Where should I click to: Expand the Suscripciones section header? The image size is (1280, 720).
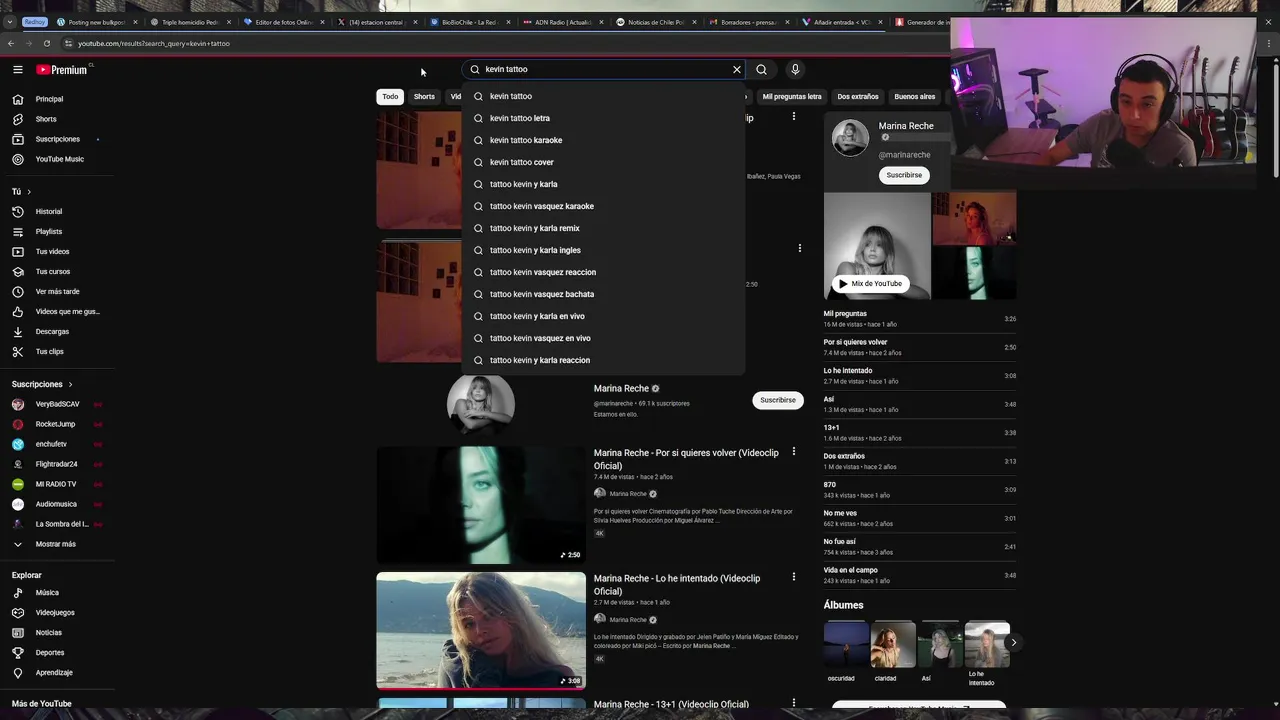[42, 384]
